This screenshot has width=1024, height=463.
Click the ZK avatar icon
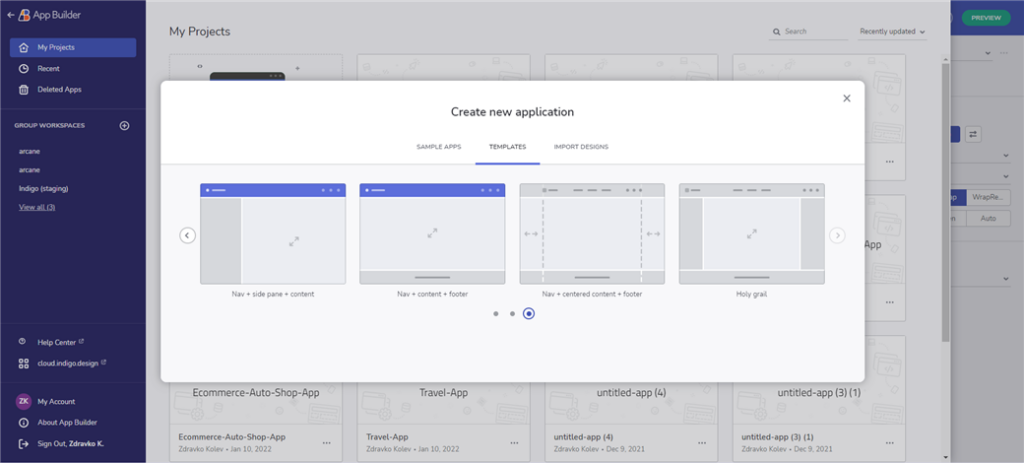click(24, 402)
